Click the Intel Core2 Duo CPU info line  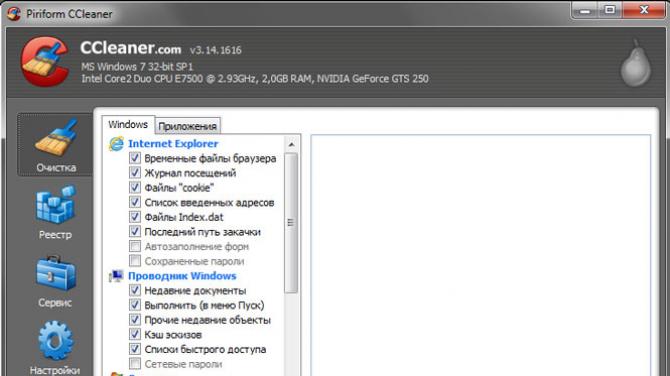coord(255,79)
